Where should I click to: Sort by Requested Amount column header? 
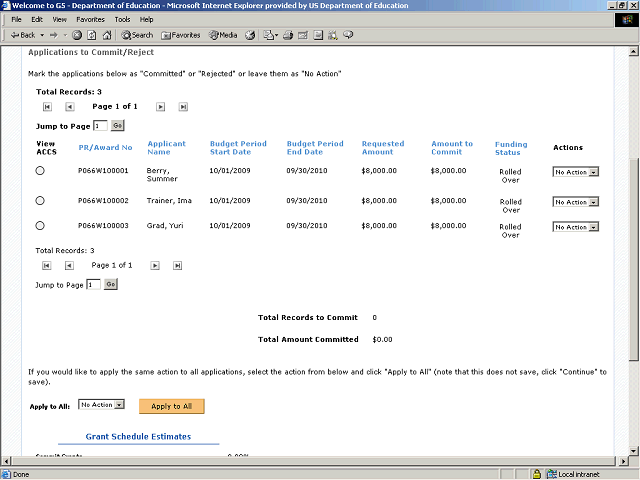point(383,148)
